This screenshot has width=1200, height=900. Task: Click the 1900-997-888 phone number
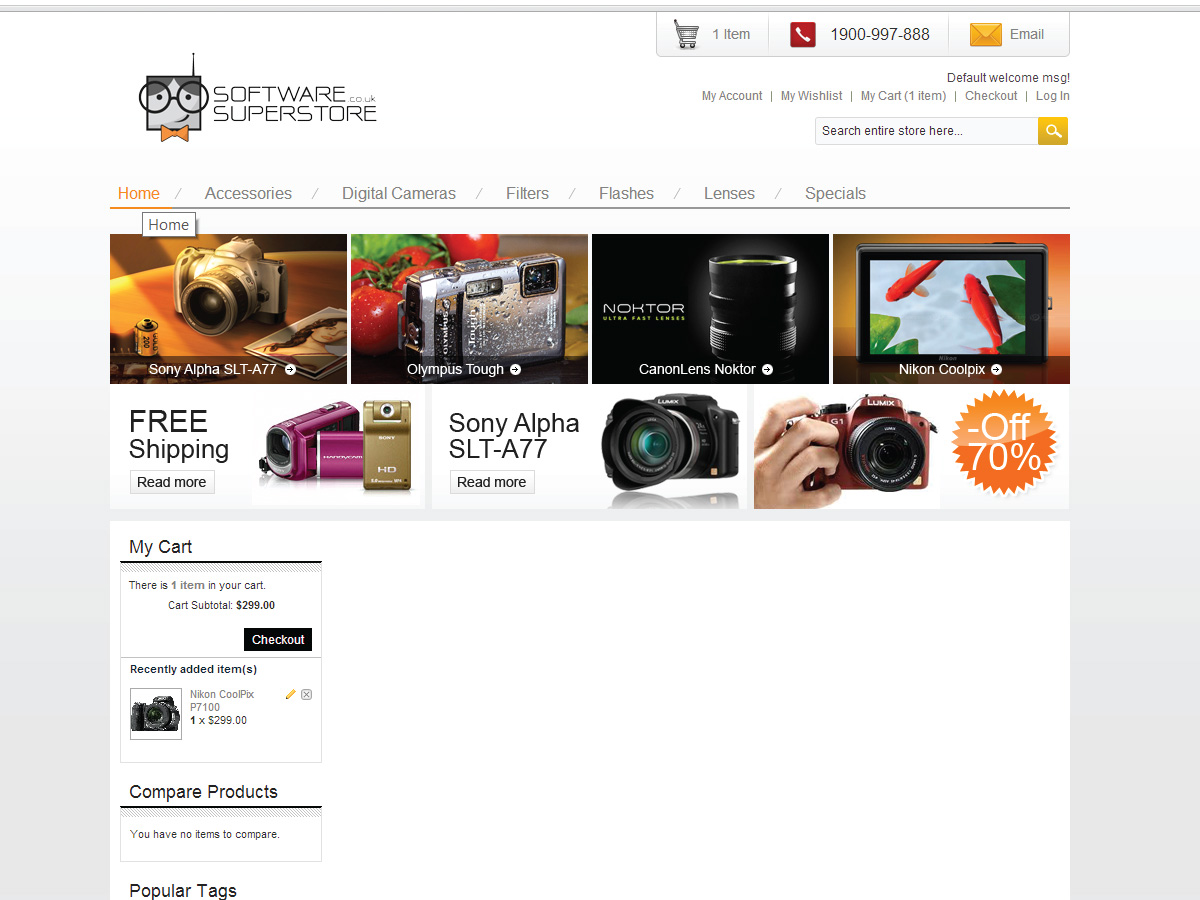(880, 34)
